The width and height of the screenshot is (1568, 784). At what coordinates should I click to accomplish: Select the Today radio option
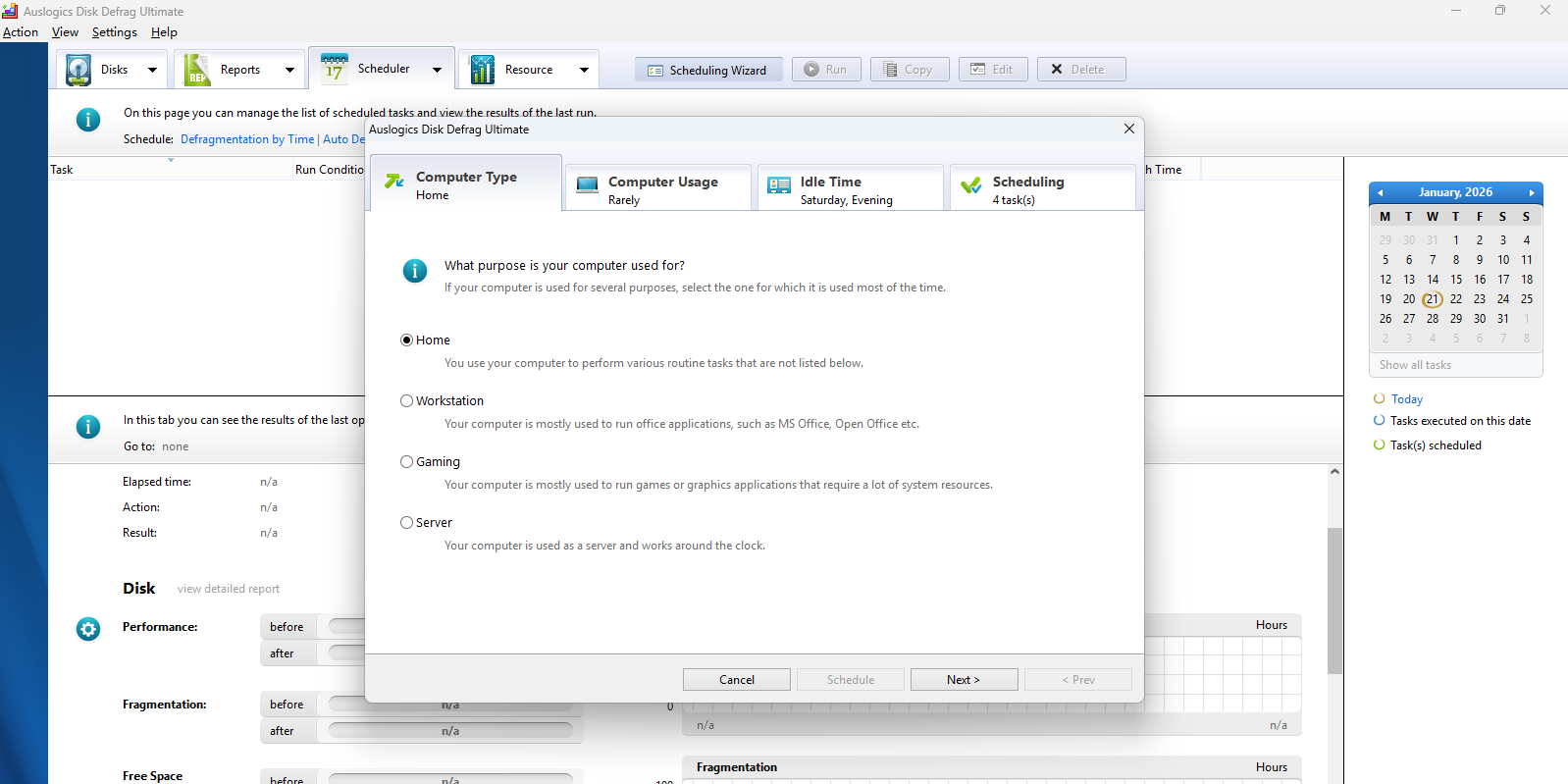click(1380, 398)
